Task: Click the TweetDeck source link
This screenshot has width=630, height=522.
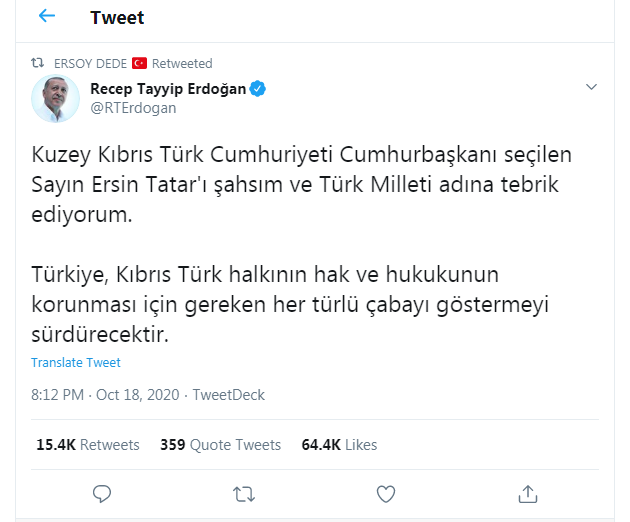Action: pyautogui.click(x=228, y=395)
